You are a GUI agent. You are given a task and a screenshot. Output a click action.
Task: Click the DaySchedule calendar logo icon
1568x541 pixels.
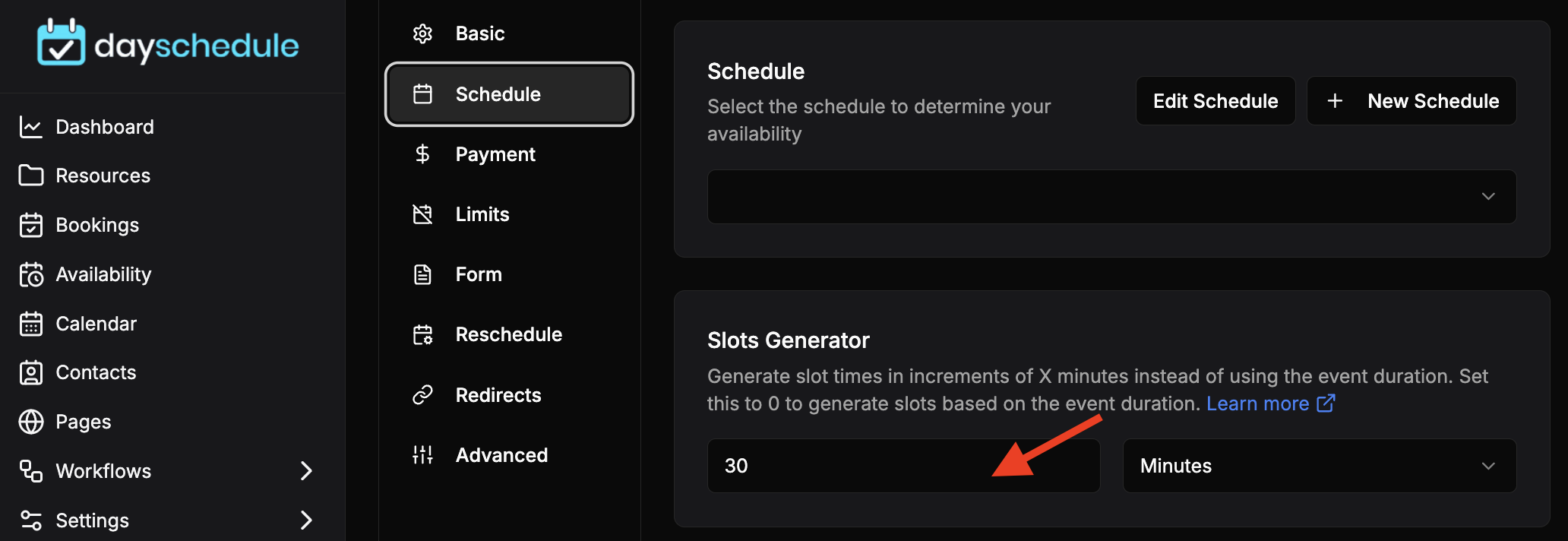tap(62, 43)
